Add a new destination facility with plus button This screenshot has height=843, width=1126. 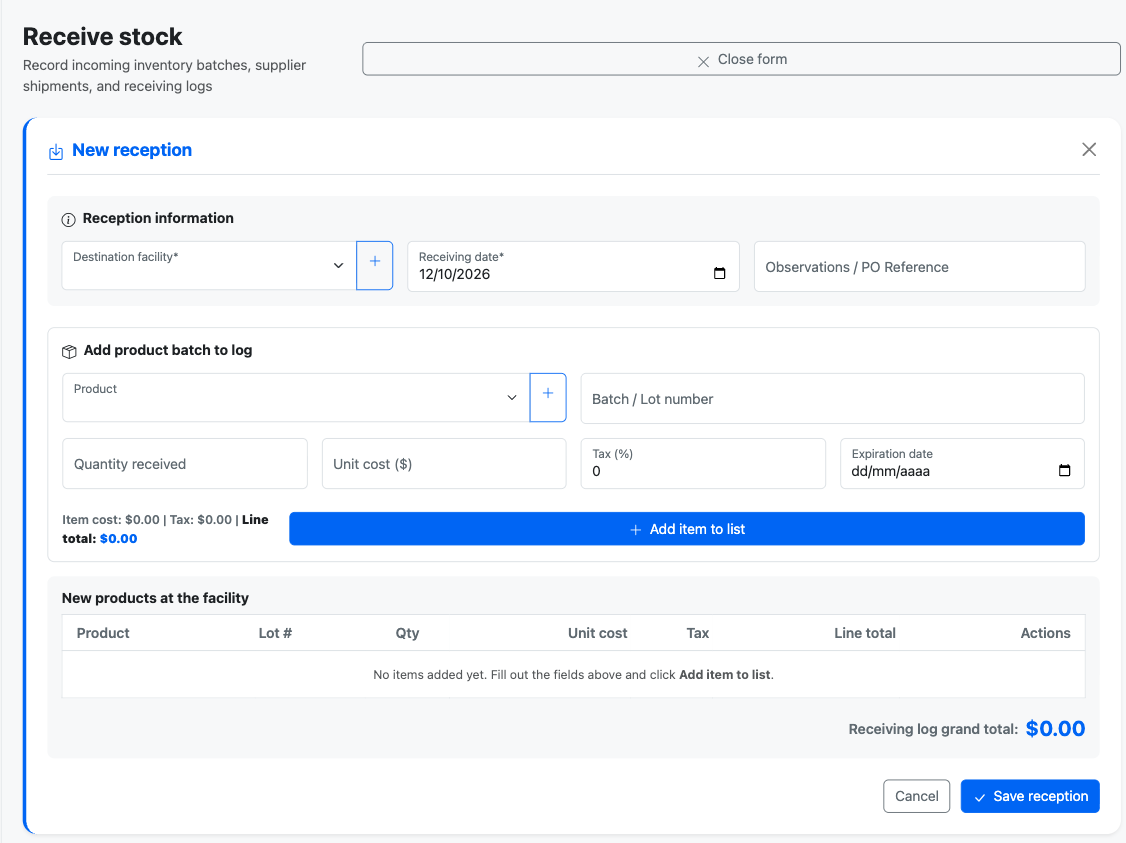[x=375, y=266]
